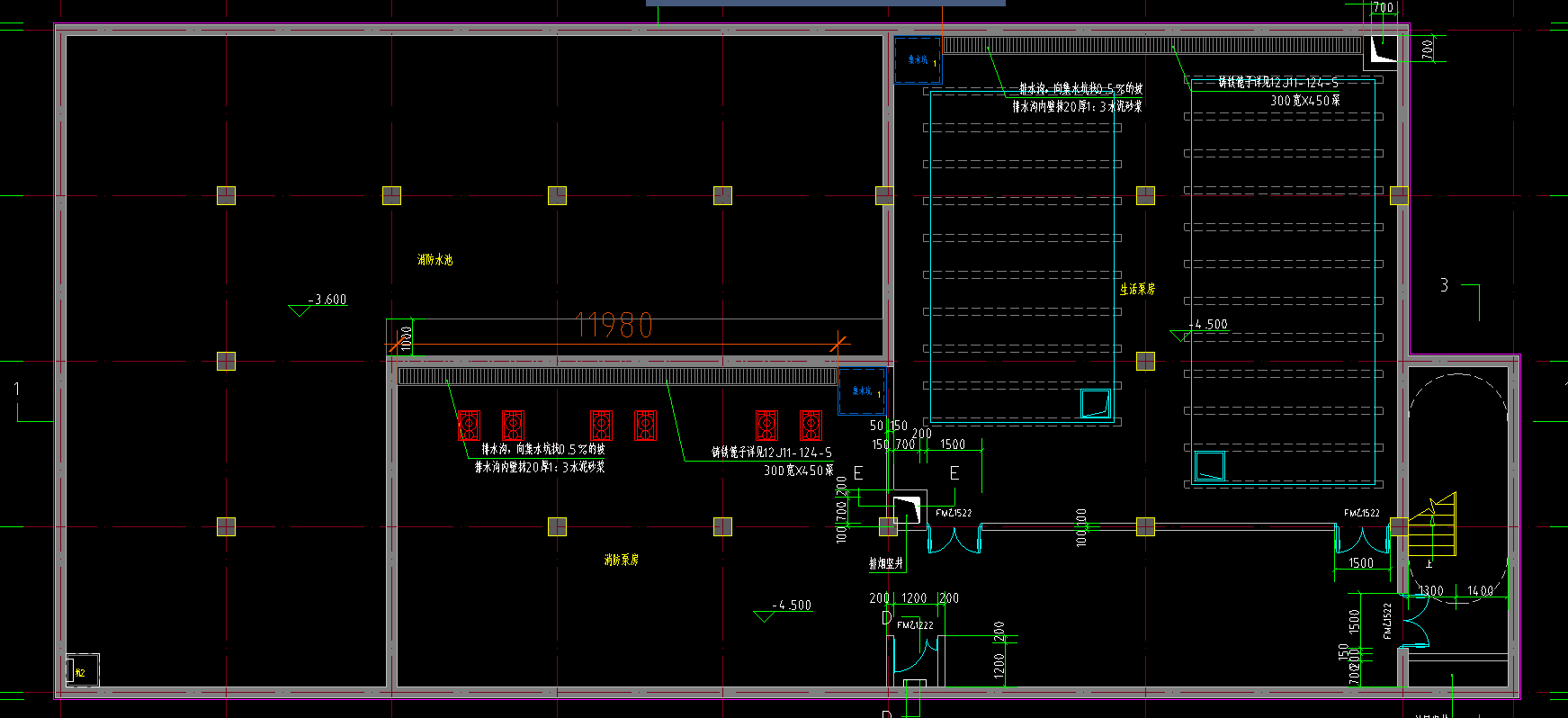Select the 1500 dimension below the staircase door
1568x718 pixels.
pos(1361,563)
